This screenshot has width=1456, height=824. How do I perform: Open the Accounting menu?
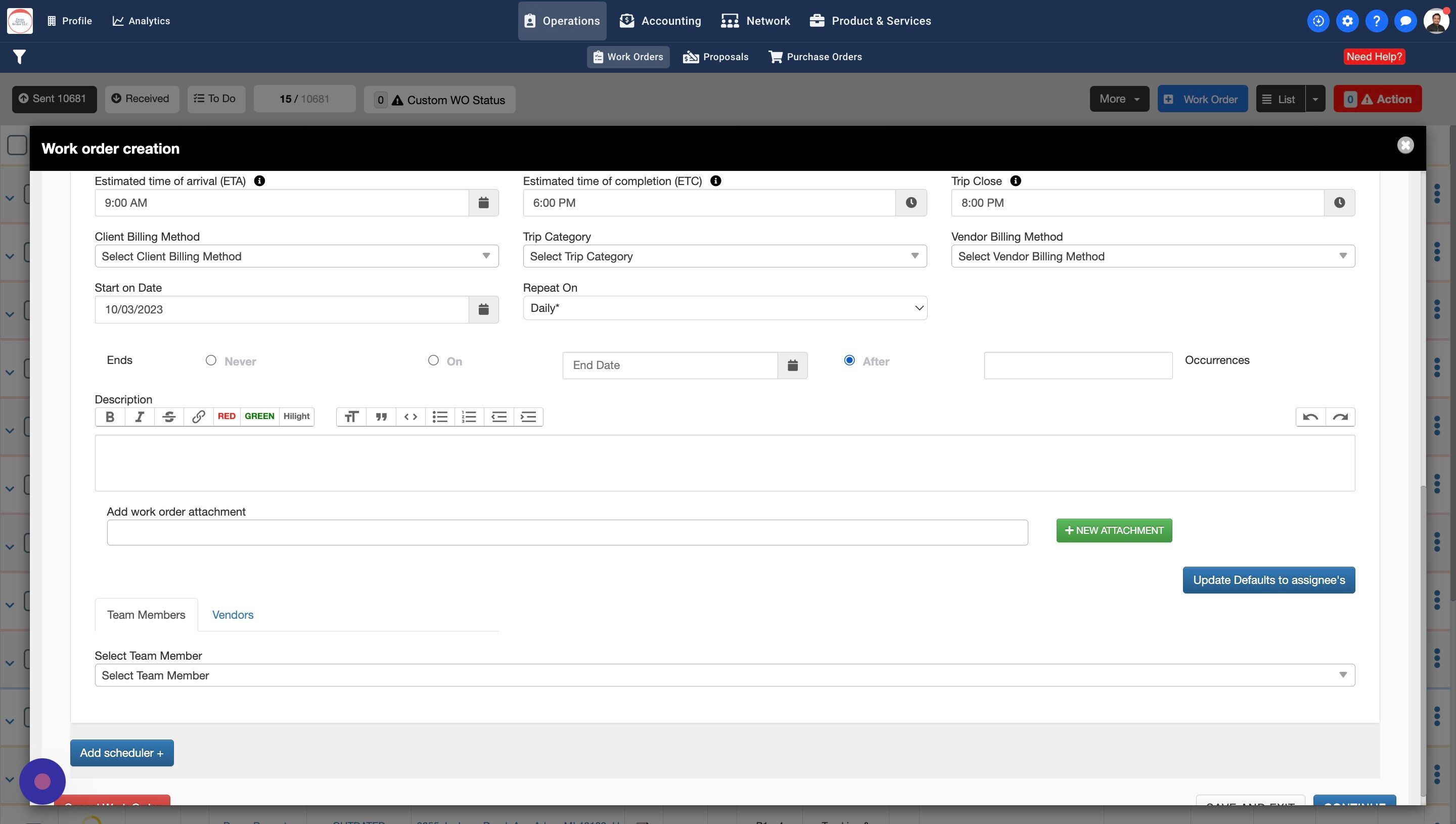(660, 21)
